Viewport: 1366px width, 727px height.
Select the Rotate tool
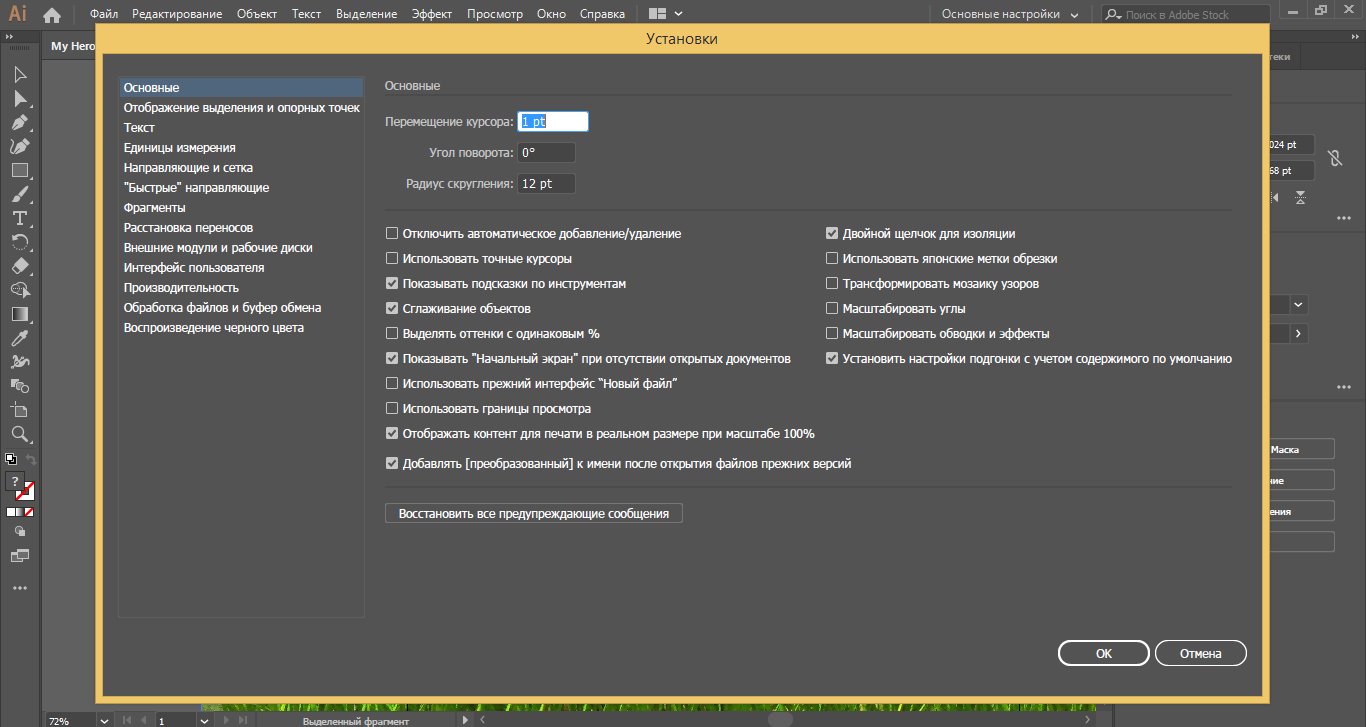tap(19, 242)
